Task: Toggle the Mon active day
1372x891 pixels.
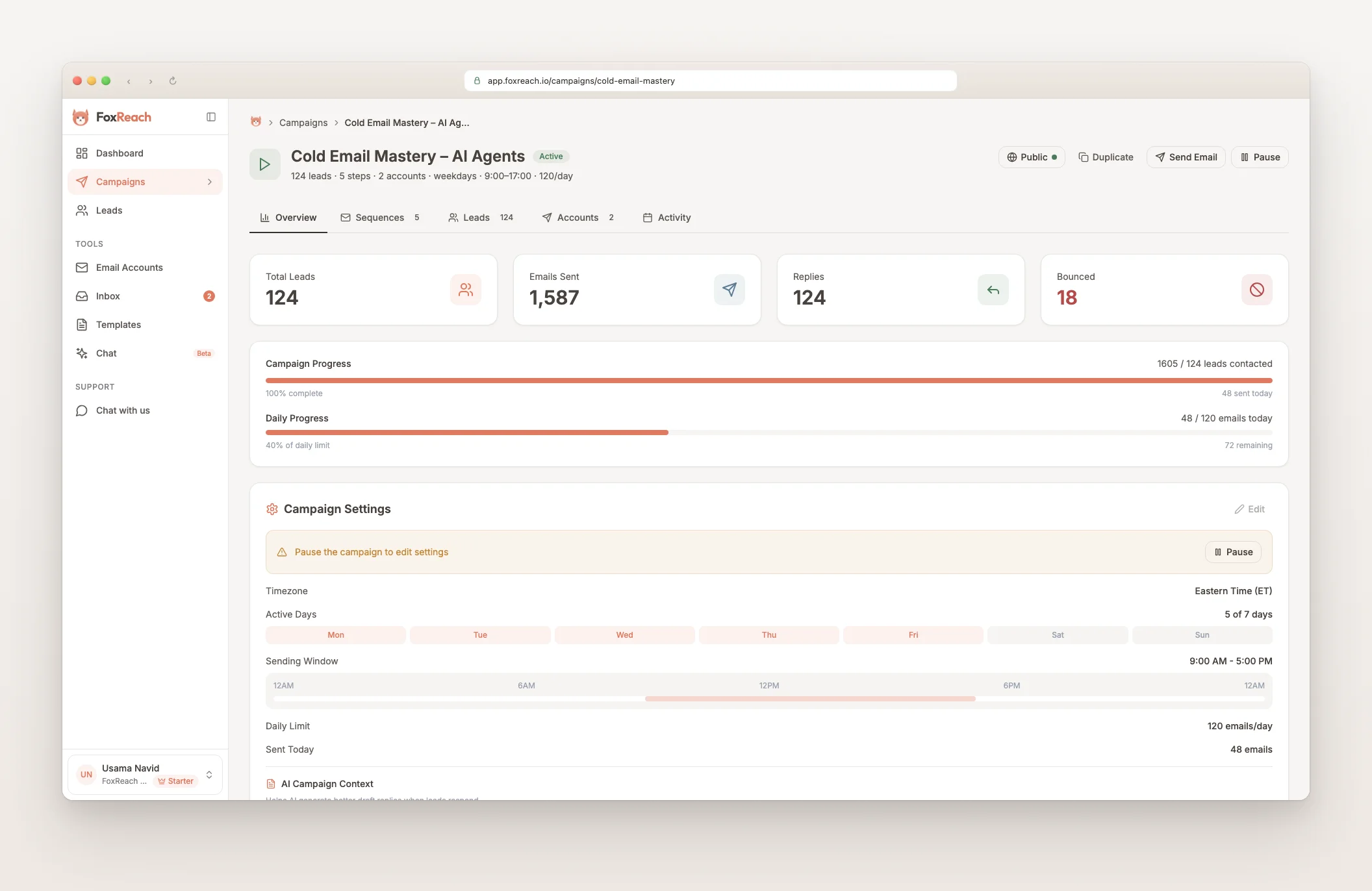Action: pos(336,635)
